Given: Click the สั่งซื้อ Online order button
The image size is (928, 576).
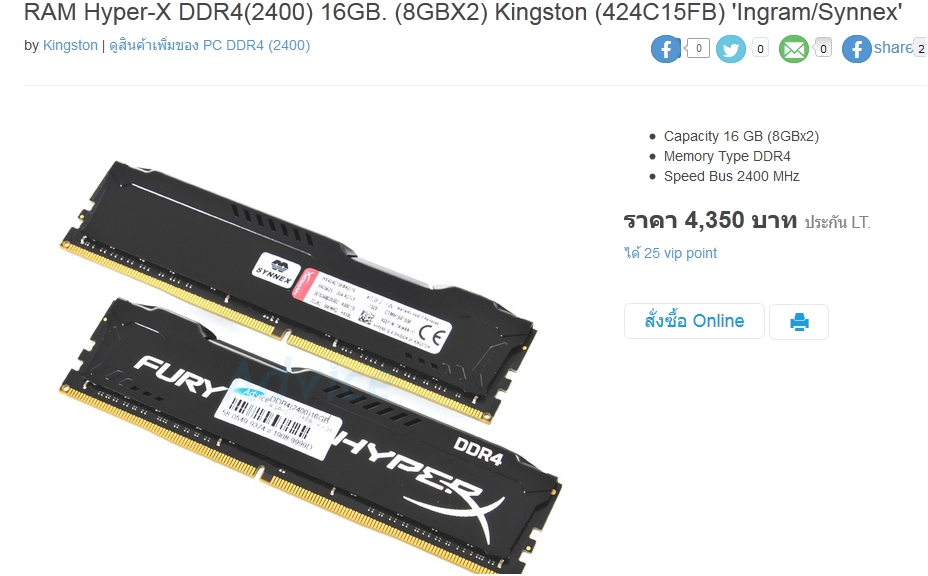Looking at the screenshot, I should click(694, 321).
